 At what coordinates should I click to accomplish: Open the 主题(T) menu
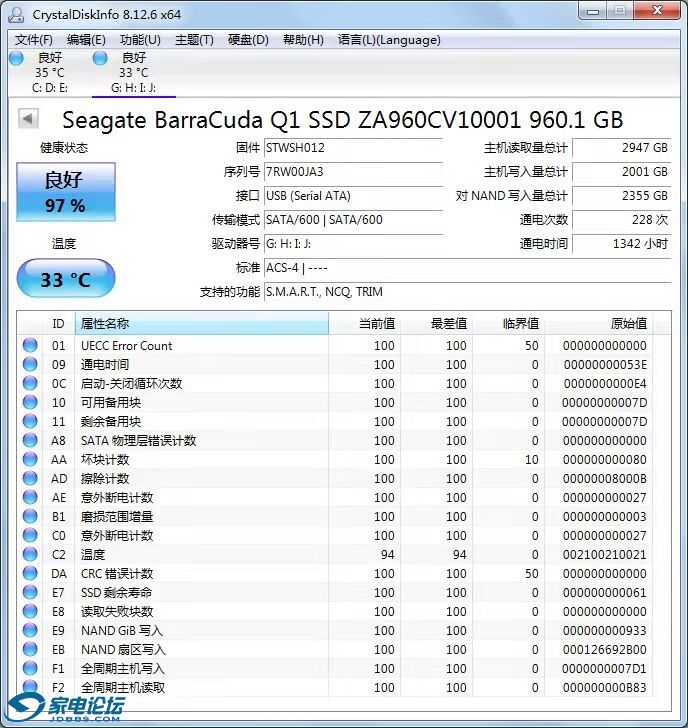(194, 40)
